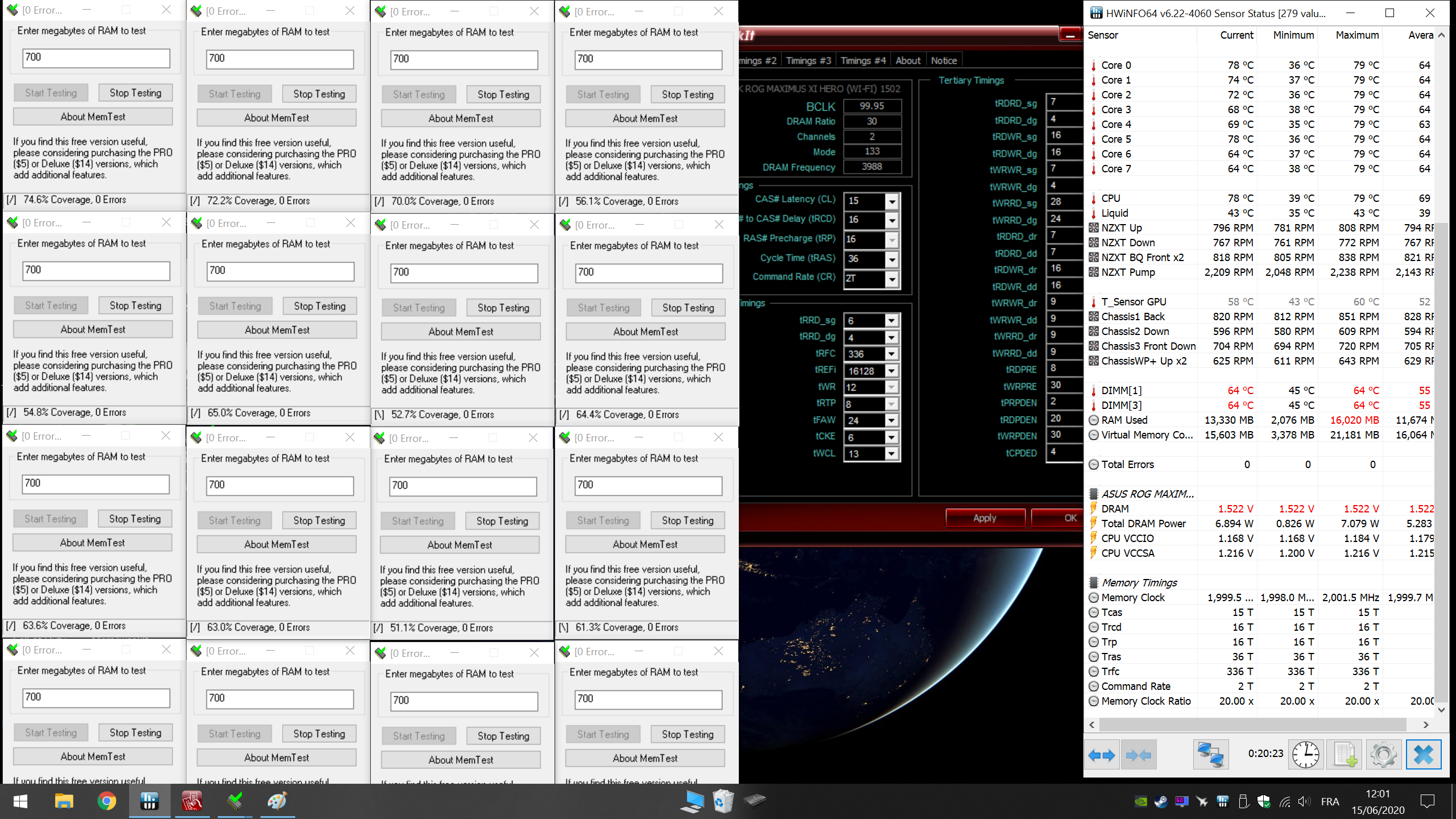1456x819 pixels.
Task: Open the Notice tab in MemTweakIt
Action: coord(944,61)
